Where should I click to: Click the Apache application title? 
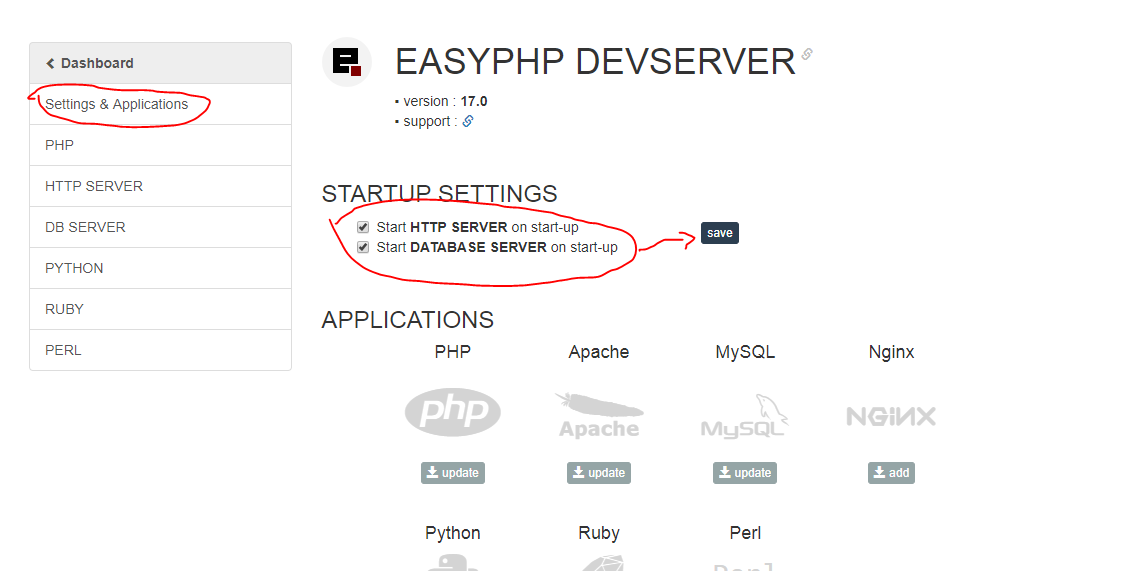599,352
